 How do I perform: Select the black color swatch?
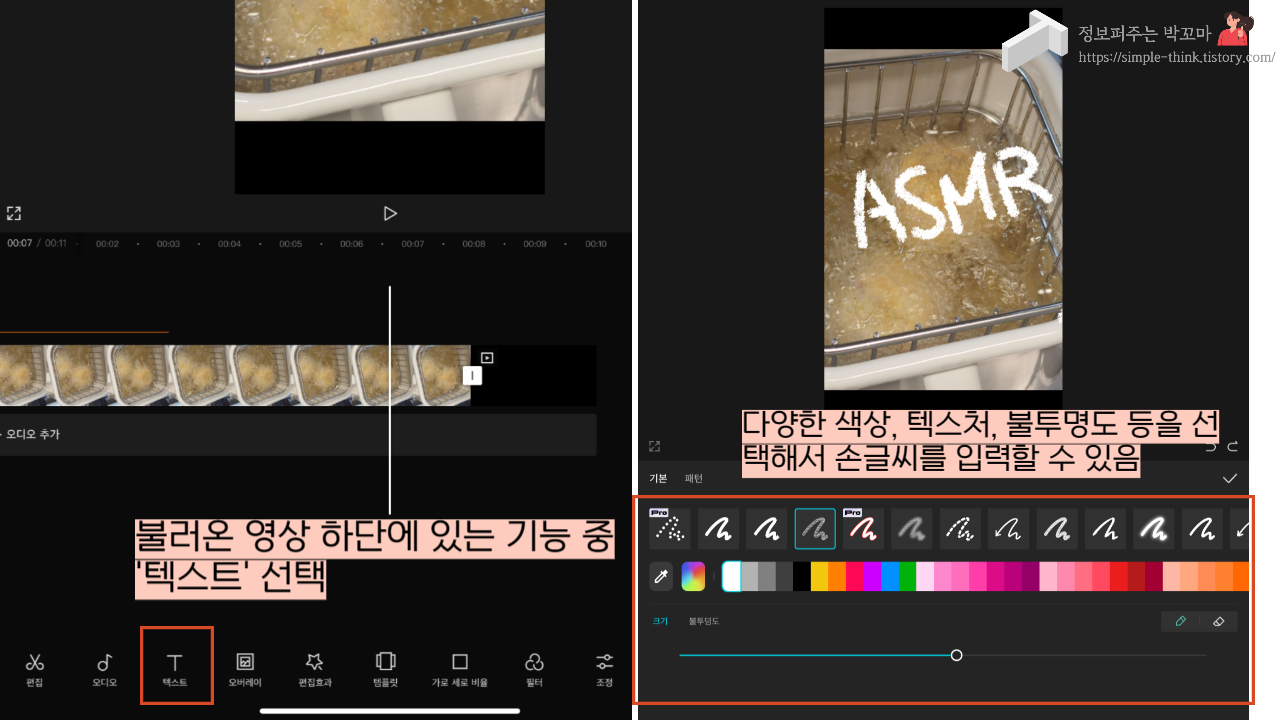(x=802, y=576)
